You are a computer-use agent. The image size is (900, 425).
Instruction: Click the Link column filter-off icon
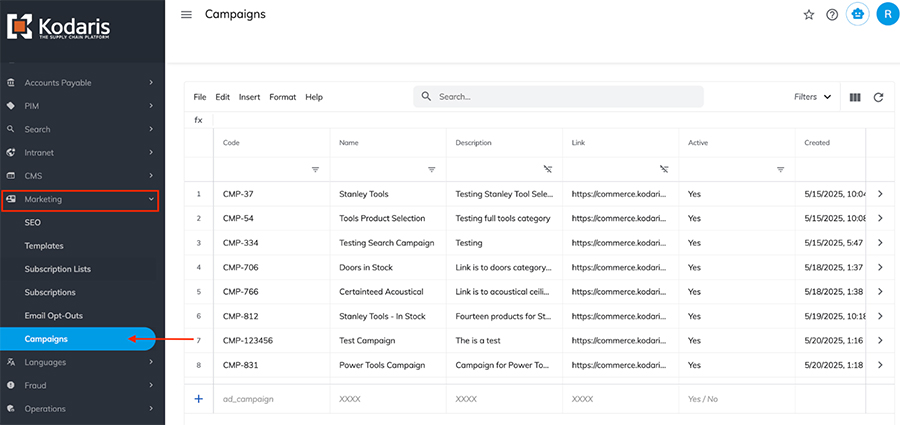(664, 169)
